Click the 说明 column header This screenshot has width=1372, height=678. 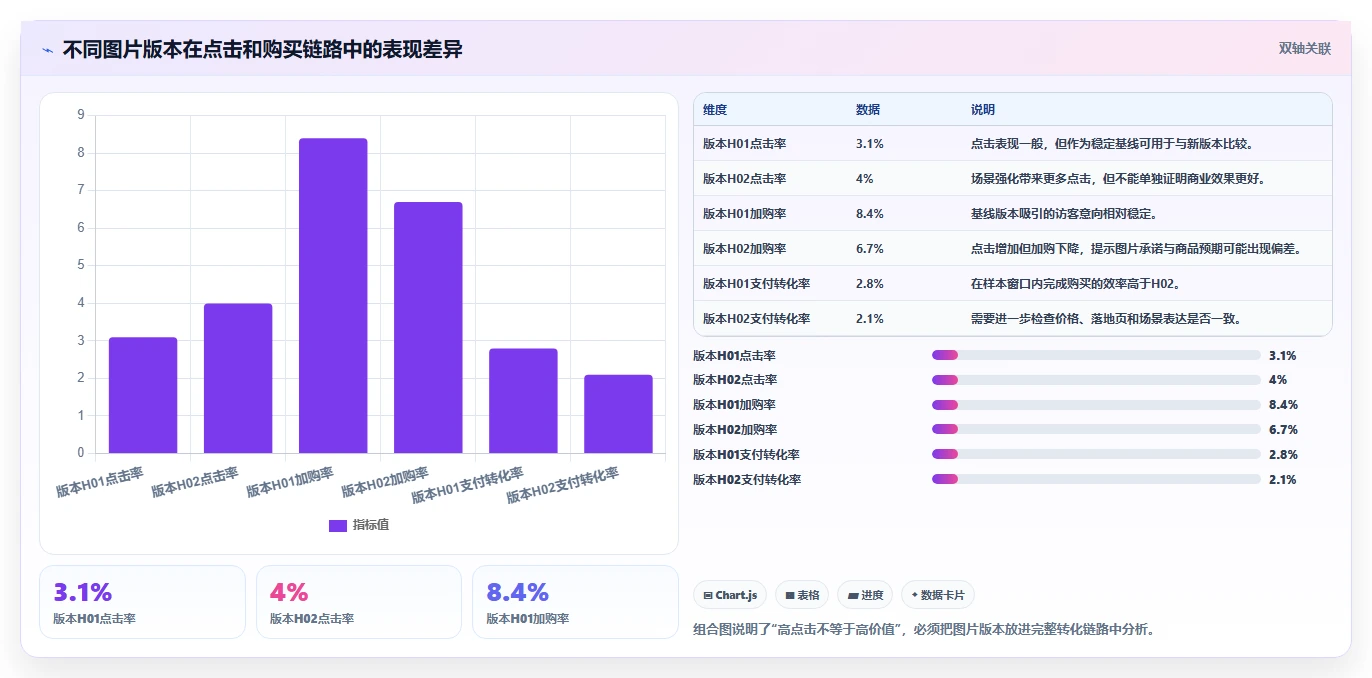point(983,110)
